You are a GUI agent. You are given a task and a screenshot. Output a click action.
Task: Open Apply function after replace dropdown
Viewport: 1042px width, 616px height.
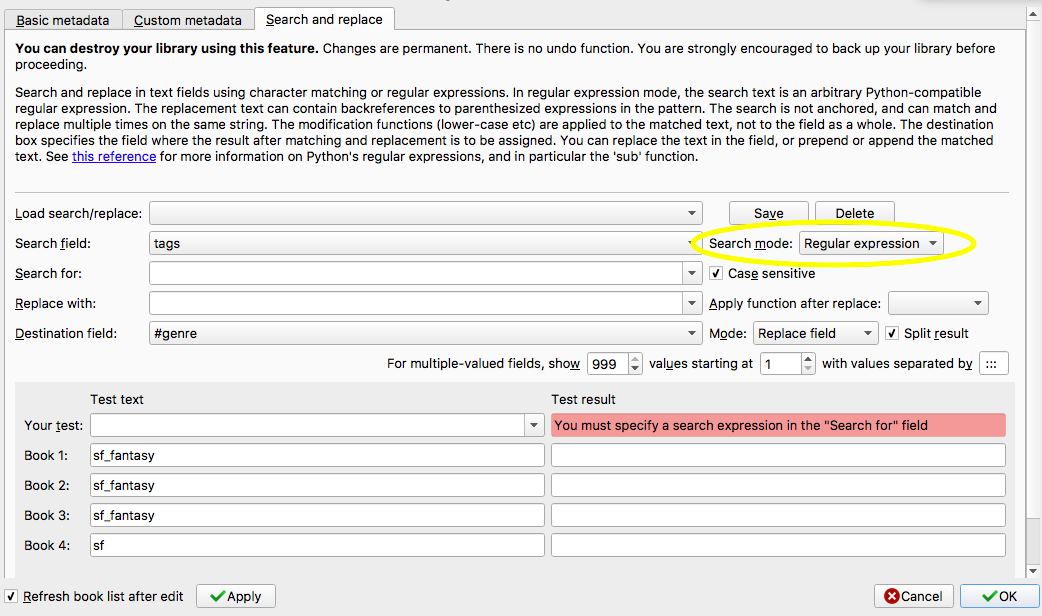pyautogui.click(x=937, y=303)
